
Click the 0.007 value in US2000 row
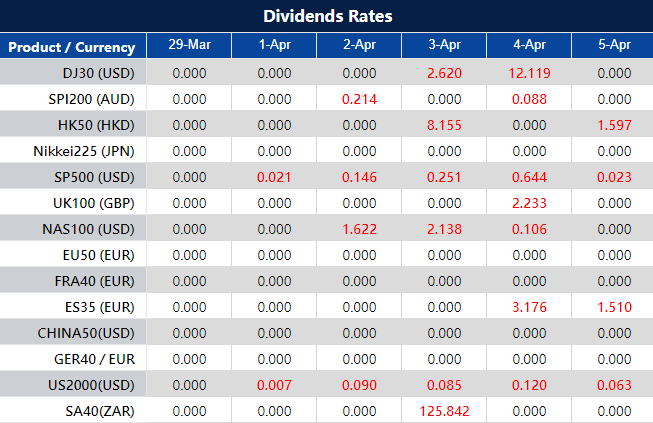click(x=274, y=385)
